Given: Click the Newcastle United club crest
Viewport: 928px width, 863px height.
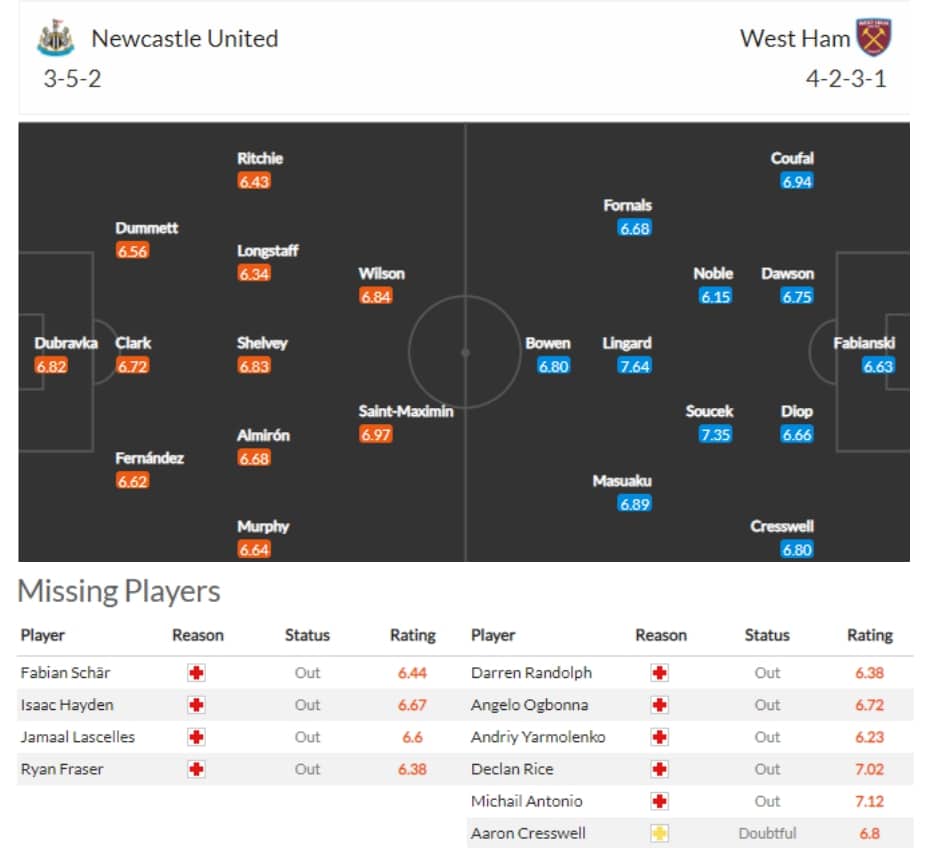Looking at the screenshot, I should [55, 38].
